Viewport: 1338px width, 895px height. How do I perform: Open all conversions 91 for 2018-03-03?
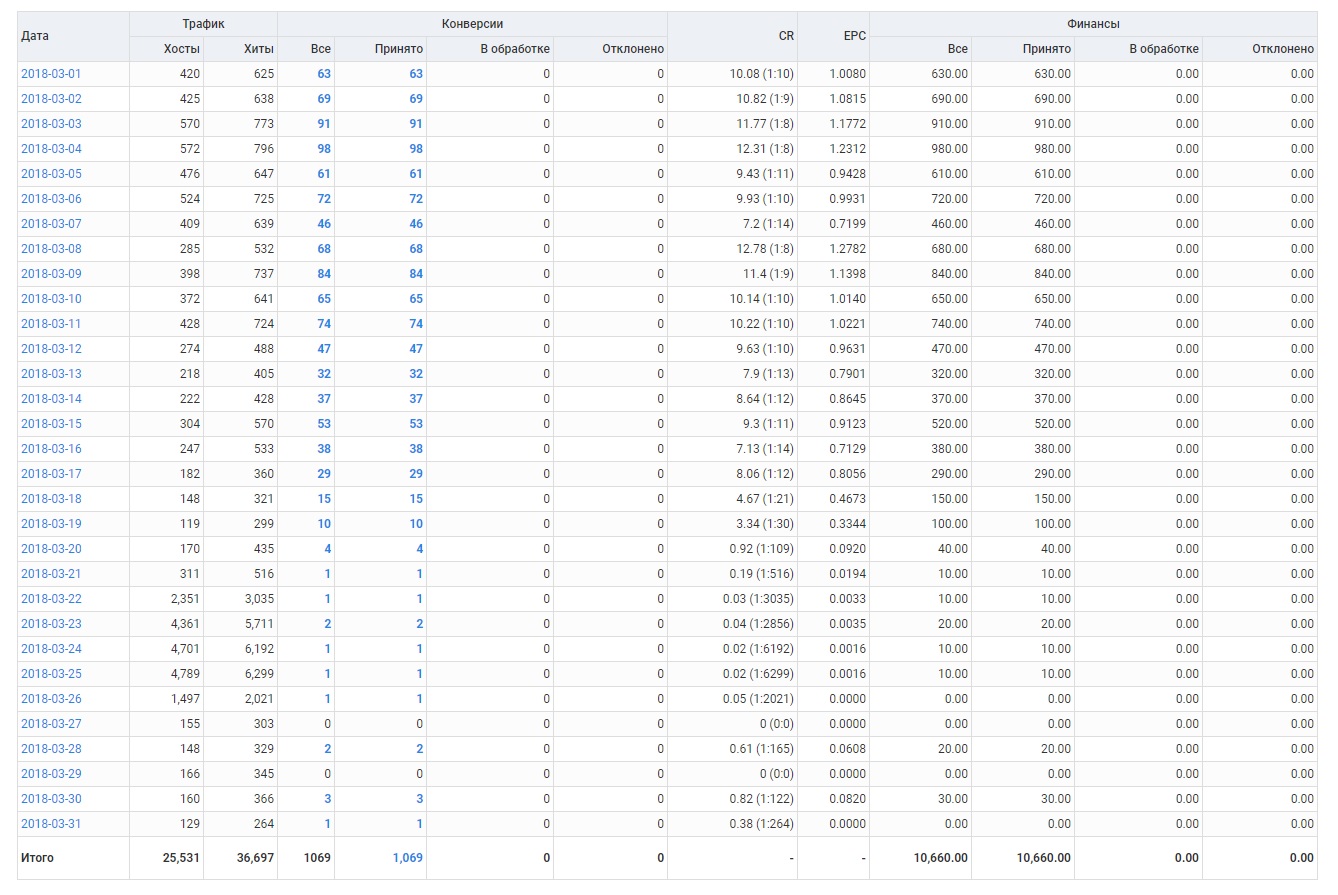324,124
